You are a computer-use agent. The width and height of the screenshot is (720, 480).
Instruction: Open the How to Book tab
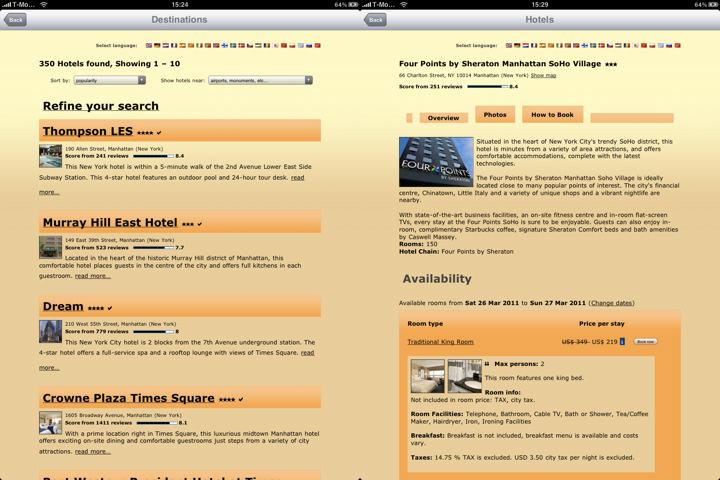point(552,114)
